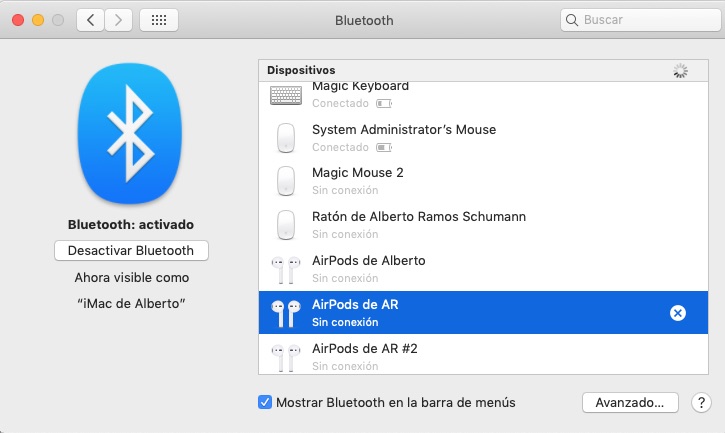Click the System Administrator's Mouse battery indicator
Viewport: 725px width, 433px height.
(x=384, y=148)
